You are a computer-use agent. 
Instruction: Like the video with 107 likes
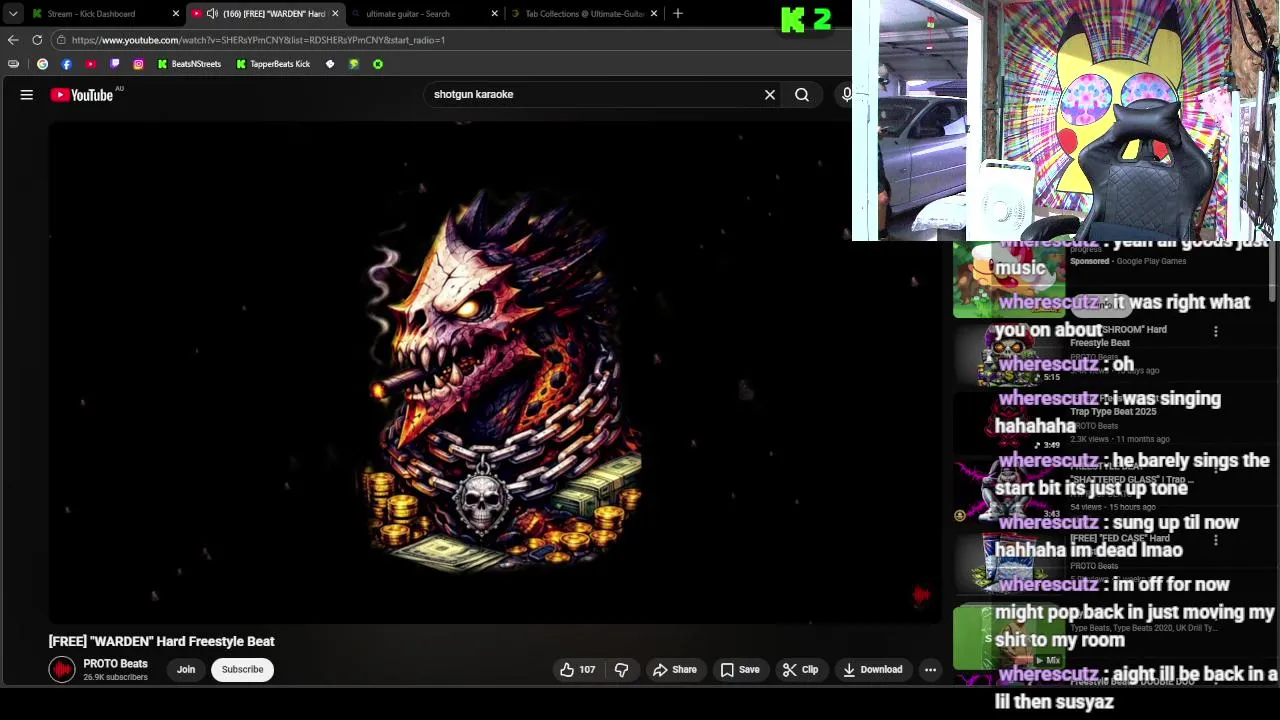[x=578, y=670]
